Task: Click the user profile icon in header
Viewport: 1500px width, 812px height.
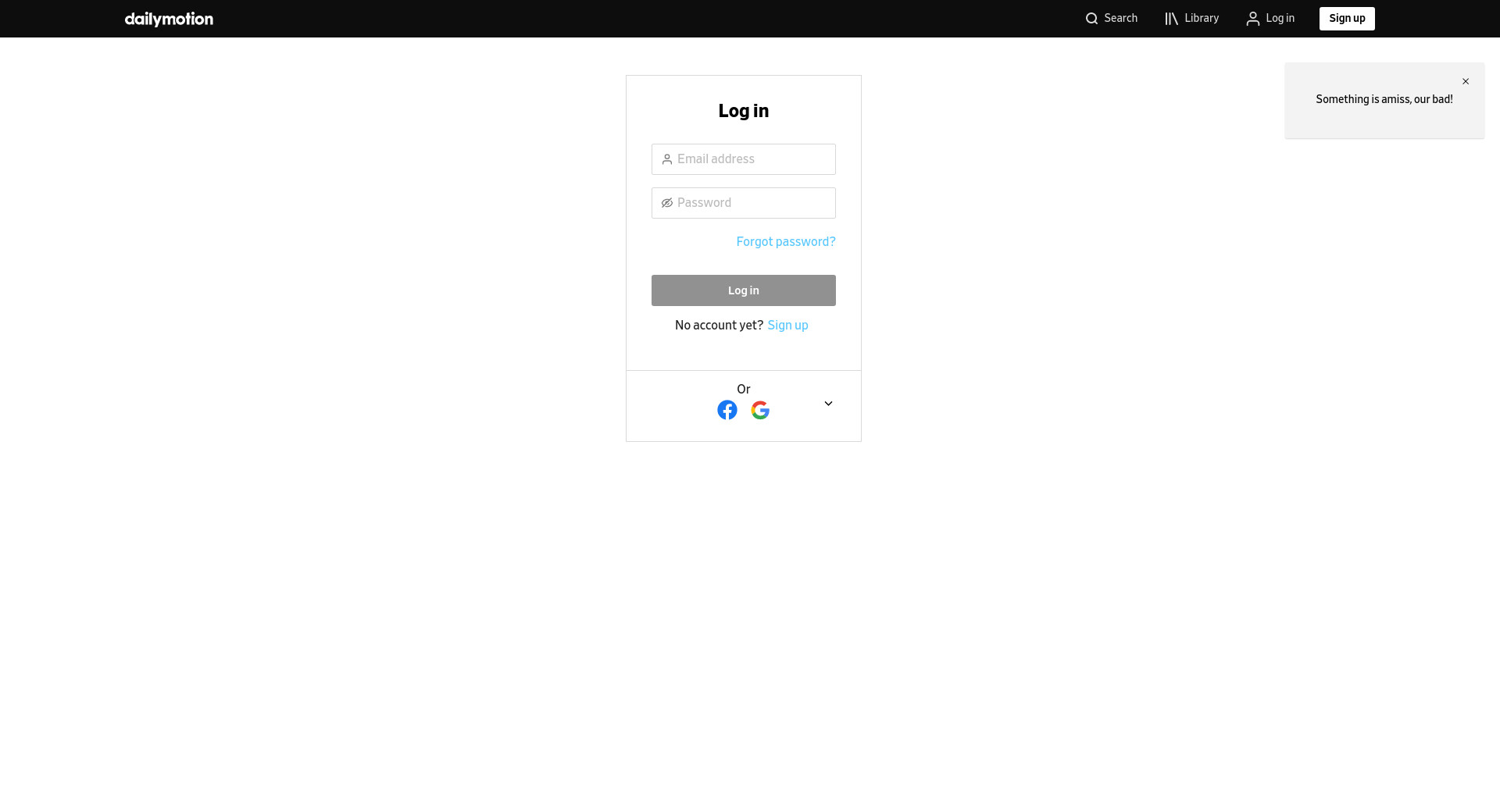Action: pos(1252,19)
